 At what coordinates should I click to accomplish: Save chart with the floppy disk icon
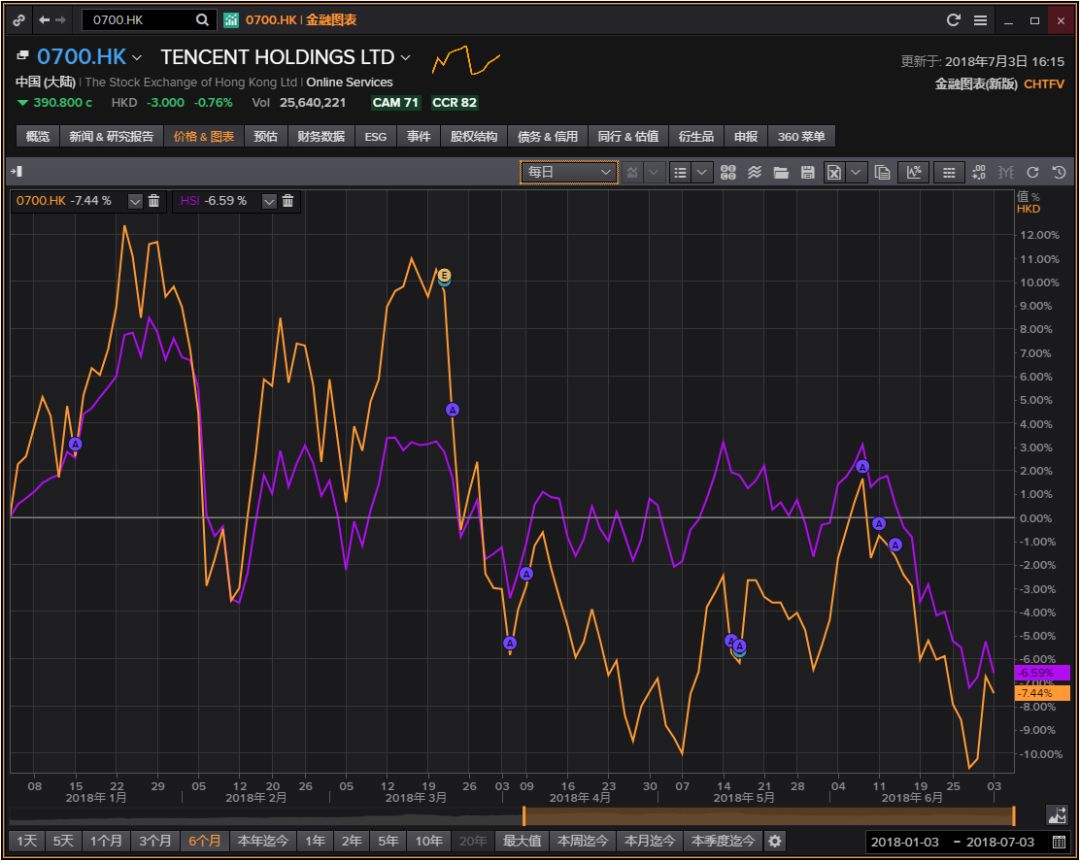click(807, 172)
